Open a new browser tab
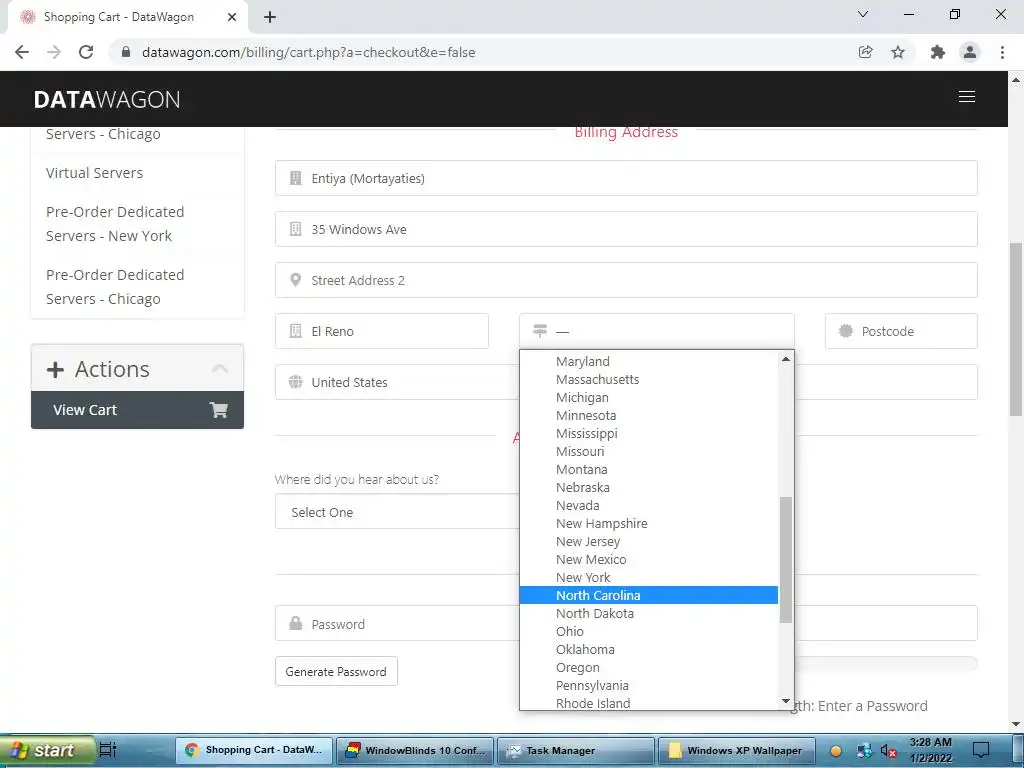1024x768 pixels. pyautogui.click(x=270, y=17)
